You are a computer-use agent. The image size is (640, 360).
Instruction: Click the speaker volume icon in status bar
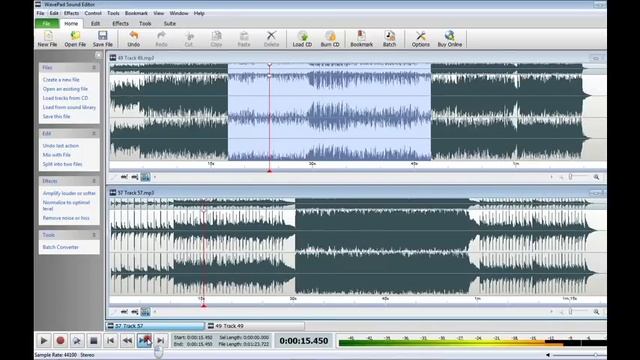click(548, 355)
